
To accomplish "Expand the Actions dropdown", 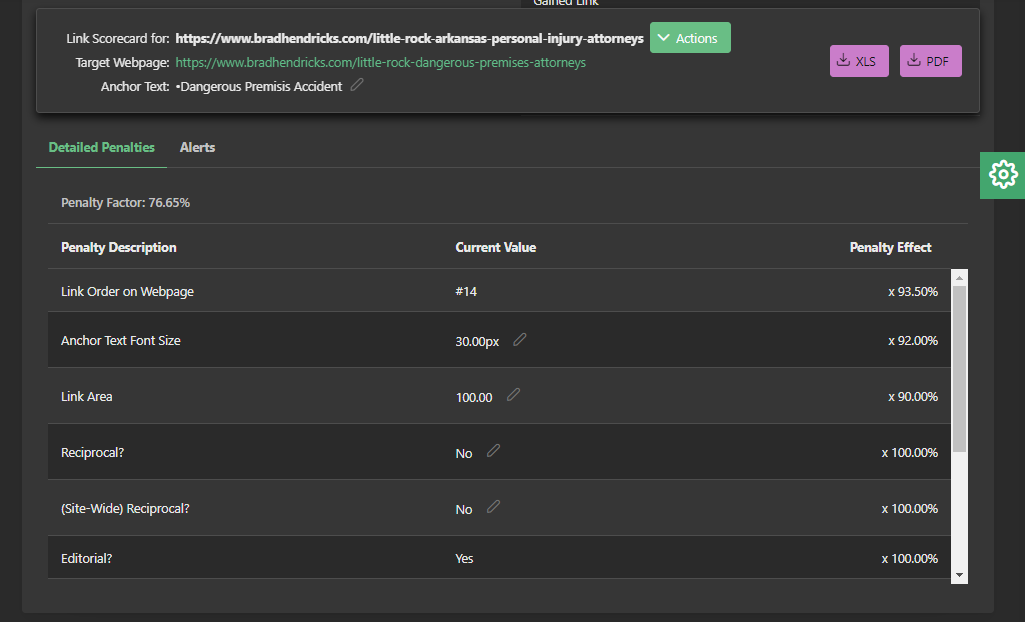I will pos(690,38).
